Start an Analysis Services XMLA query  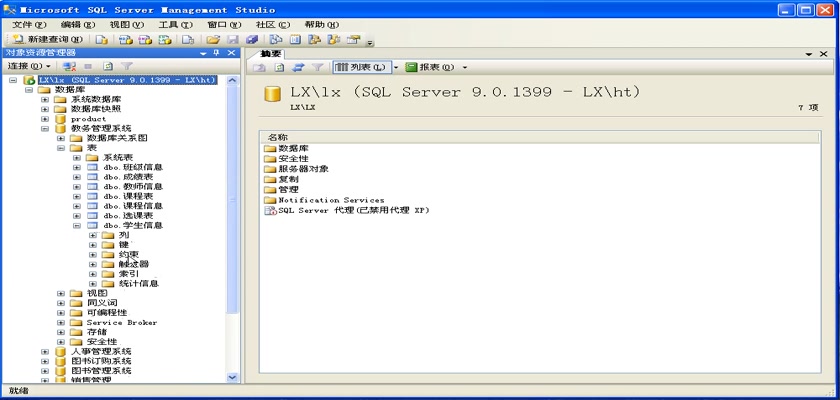[165, 40]
